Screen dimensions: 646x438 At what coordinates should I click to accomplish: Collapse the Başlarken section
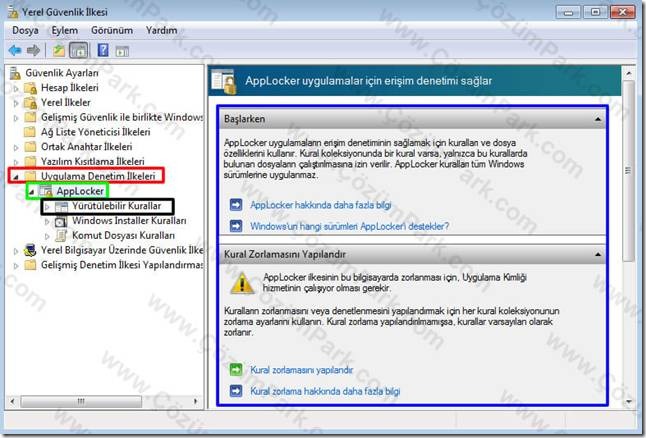[597, 119]
